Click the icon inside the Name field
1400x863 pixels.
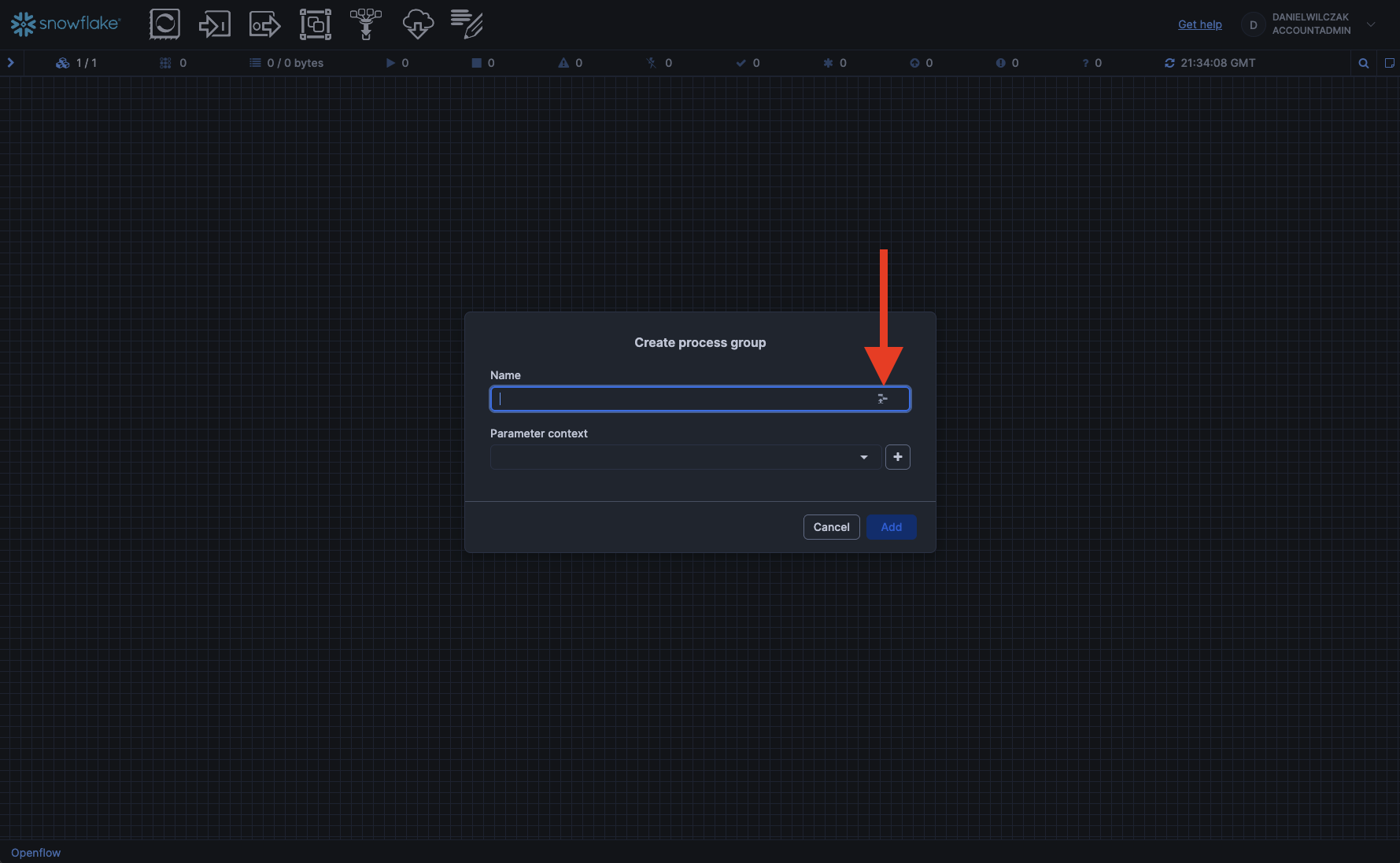coord(882,399)
